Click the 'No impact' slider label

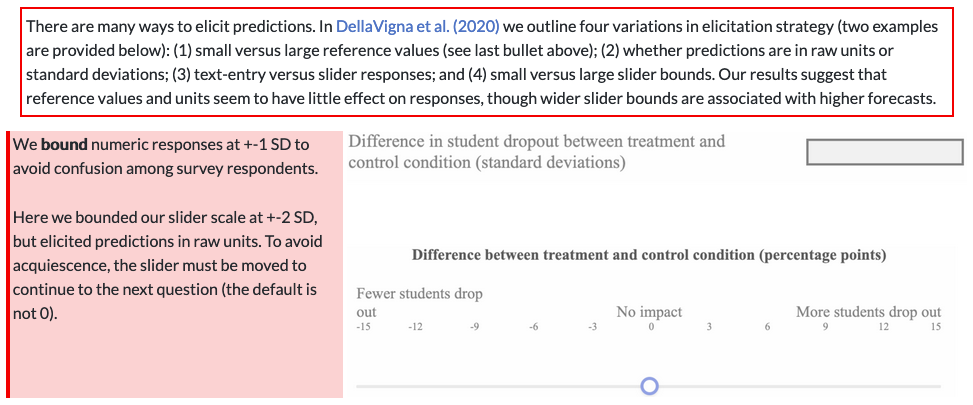(x=649, y=312)
